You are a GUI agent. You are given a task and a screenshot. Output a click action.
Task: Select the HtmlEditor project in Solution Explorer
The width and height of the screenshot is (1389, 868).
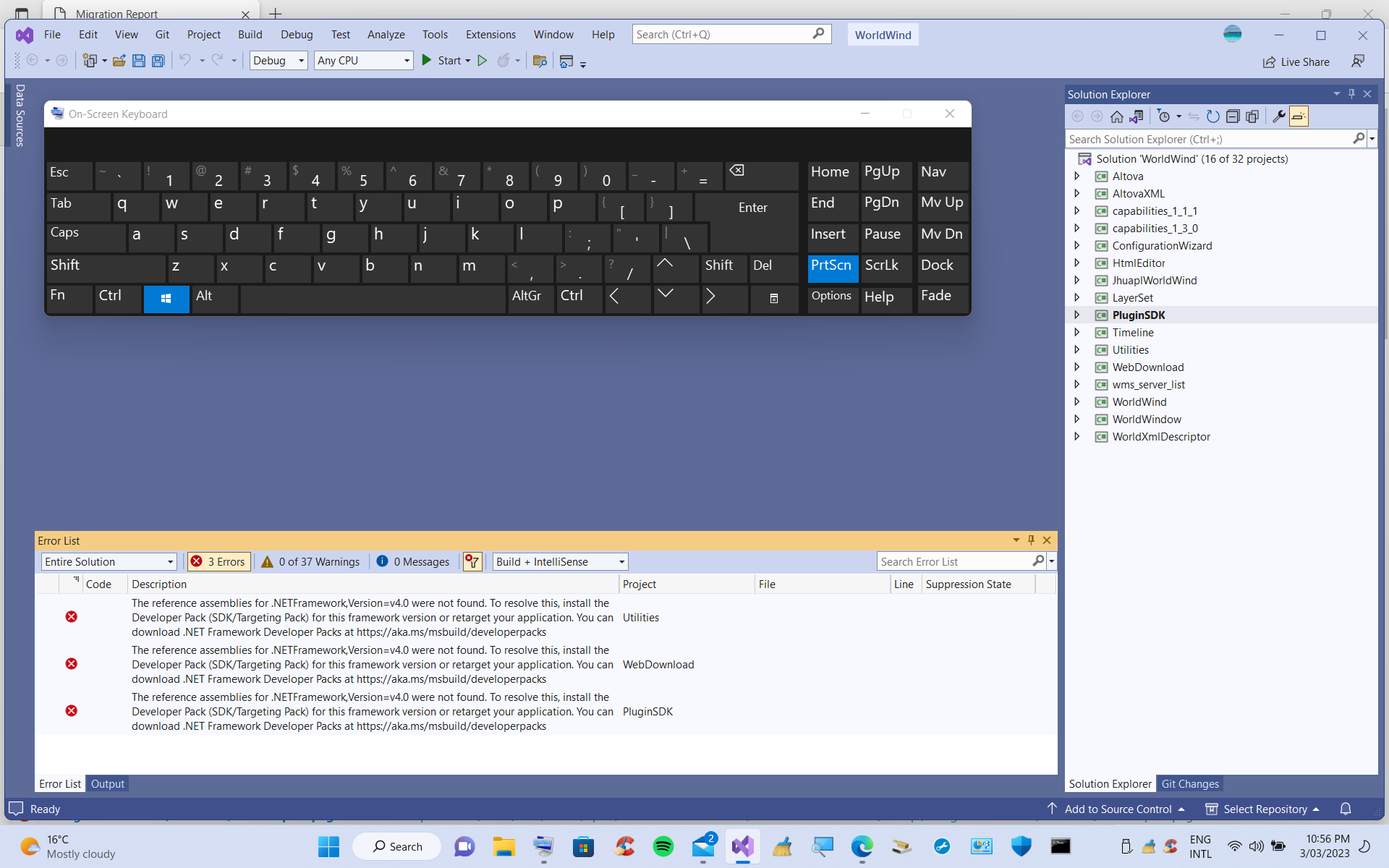[x=1138, y=263]
